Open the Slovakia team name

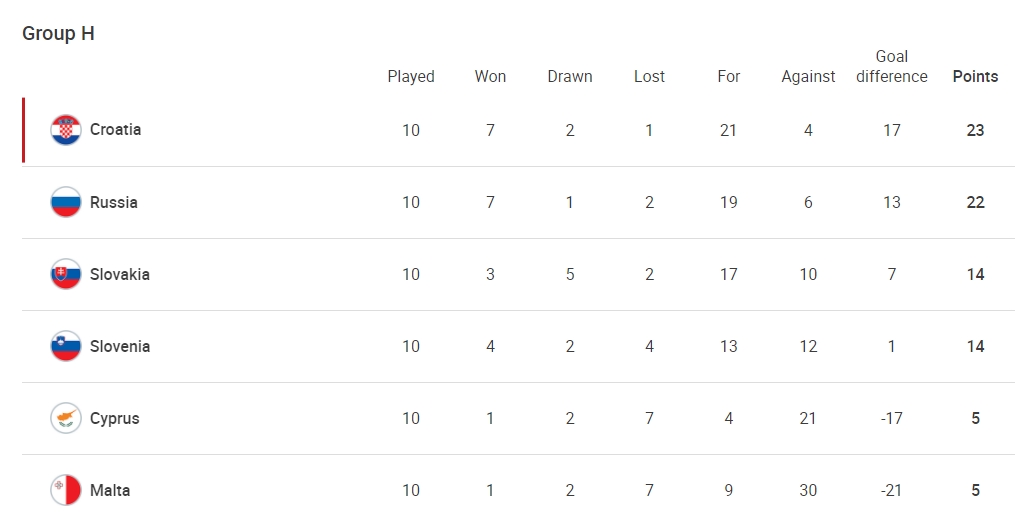(120, 274)
